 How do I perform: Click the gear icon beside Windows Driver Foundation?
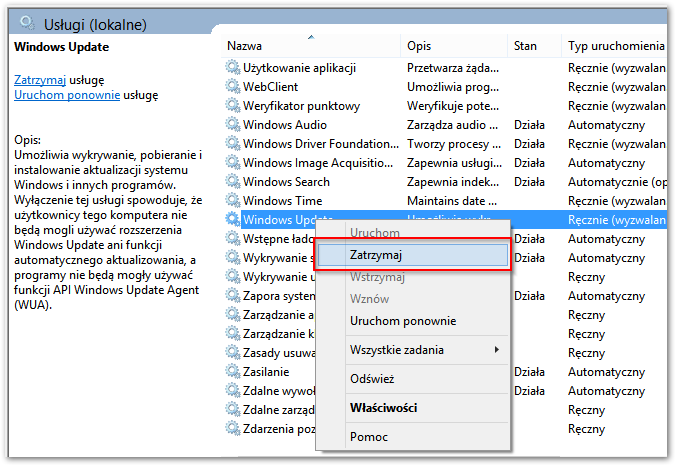233,143
